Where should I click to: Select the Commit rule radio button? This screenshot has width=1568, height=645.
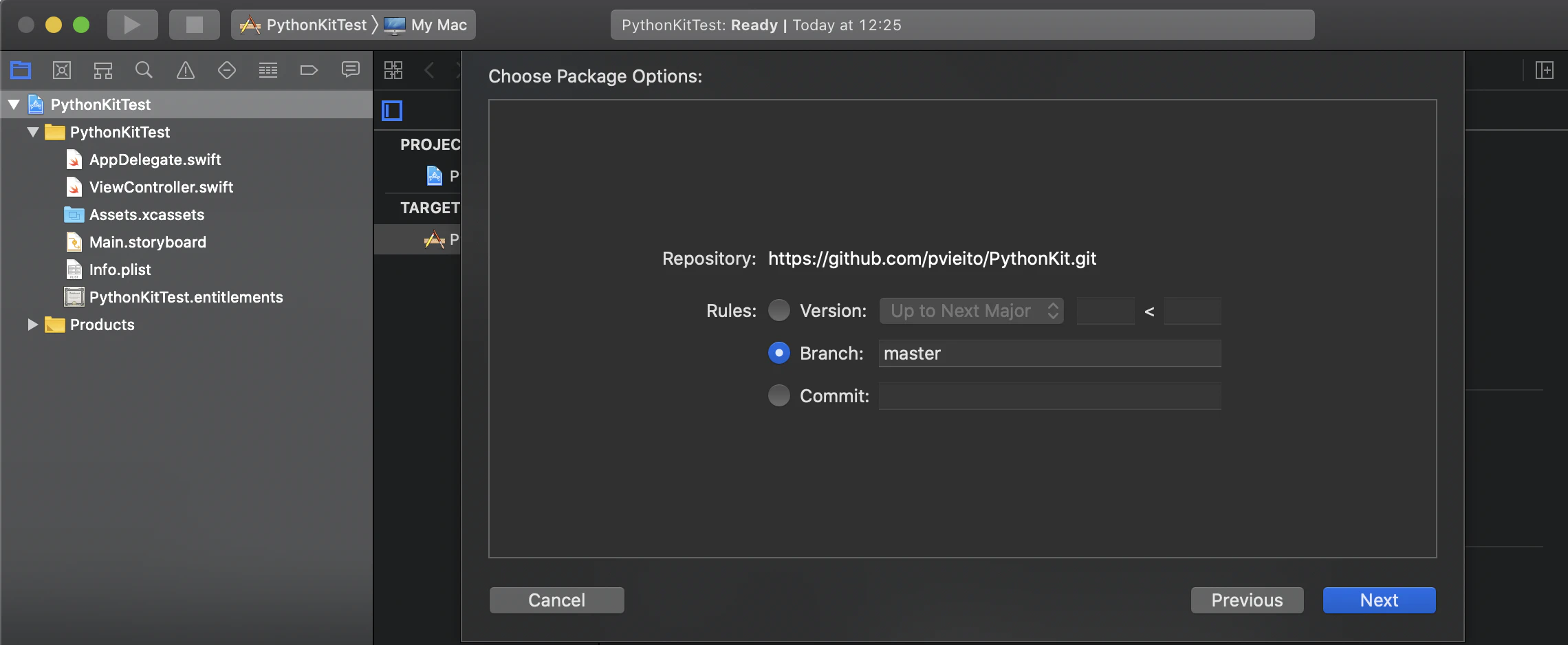[x=779, y=396]
